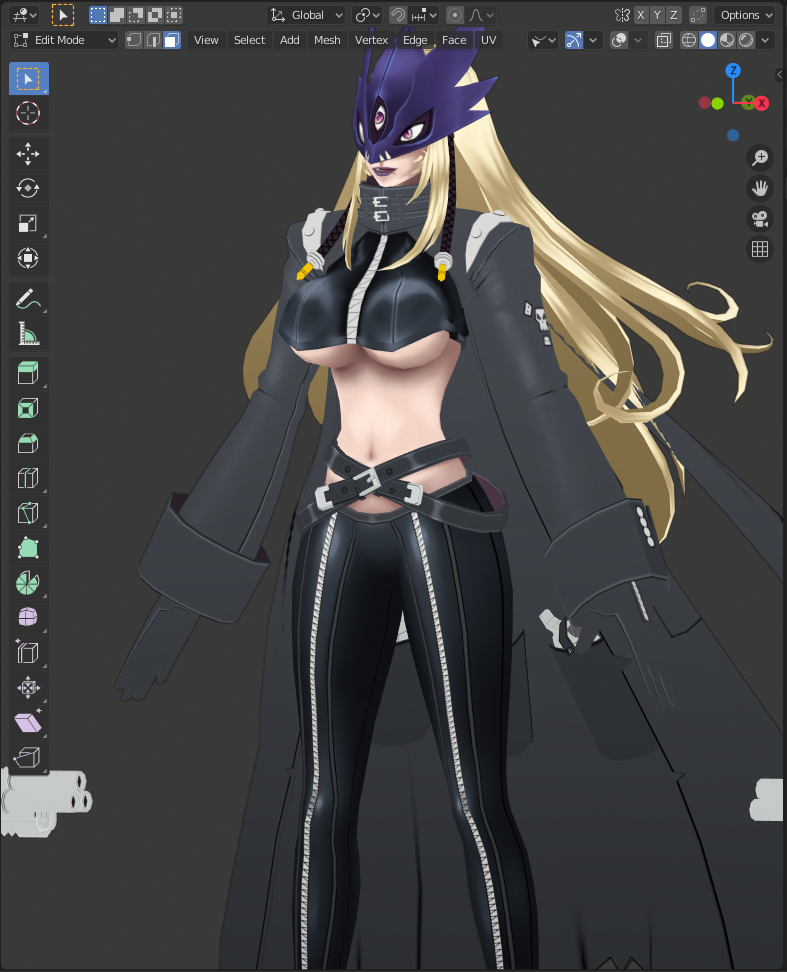Open the Add menu
The image size is (787, 972).
point(289,40)
